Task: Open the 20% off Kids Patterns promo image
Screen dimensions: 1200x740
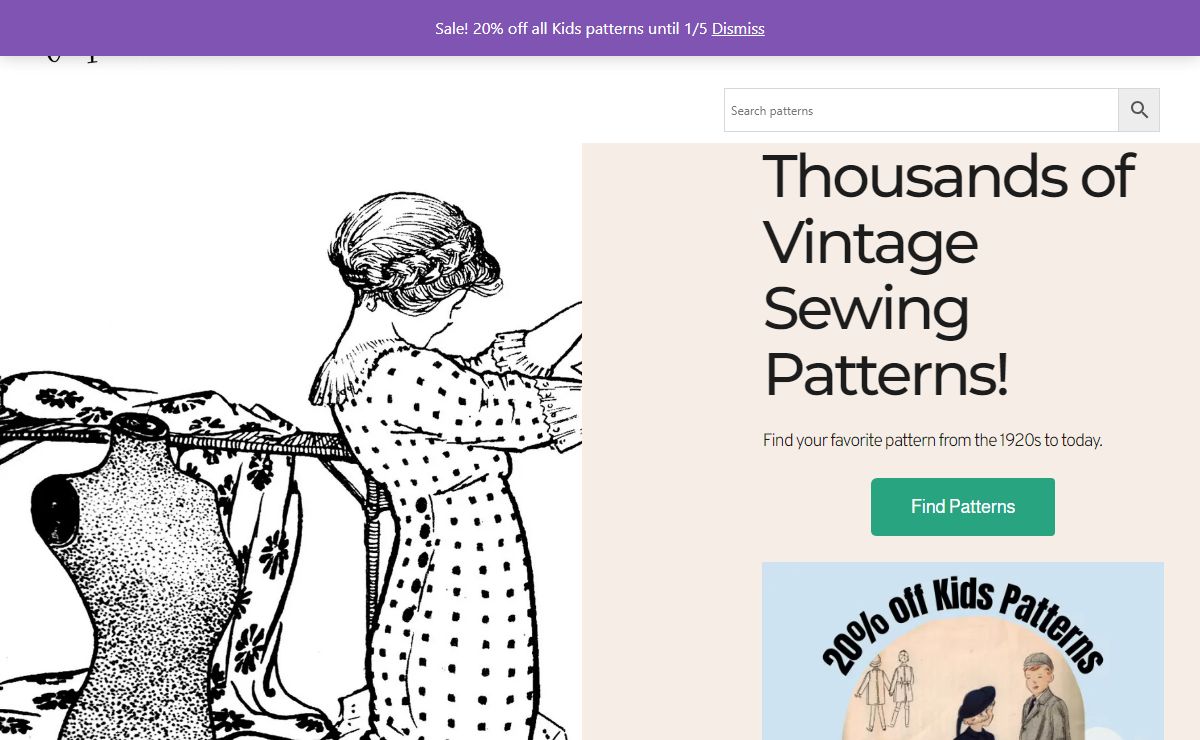Action: click(963, 650)
